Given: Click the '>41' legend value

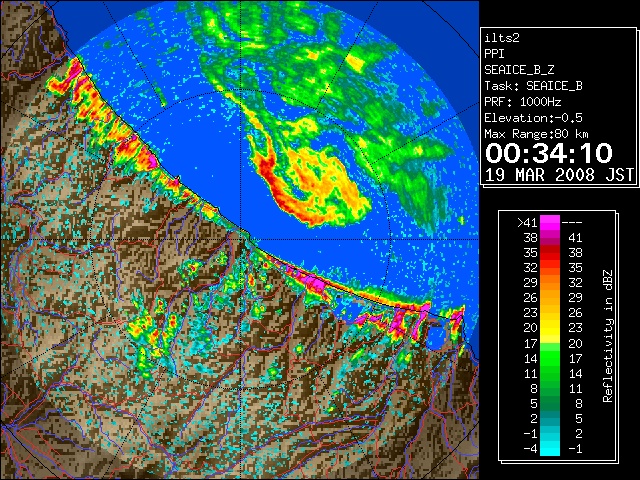Looking at the screenshot, I should (527, 222).
